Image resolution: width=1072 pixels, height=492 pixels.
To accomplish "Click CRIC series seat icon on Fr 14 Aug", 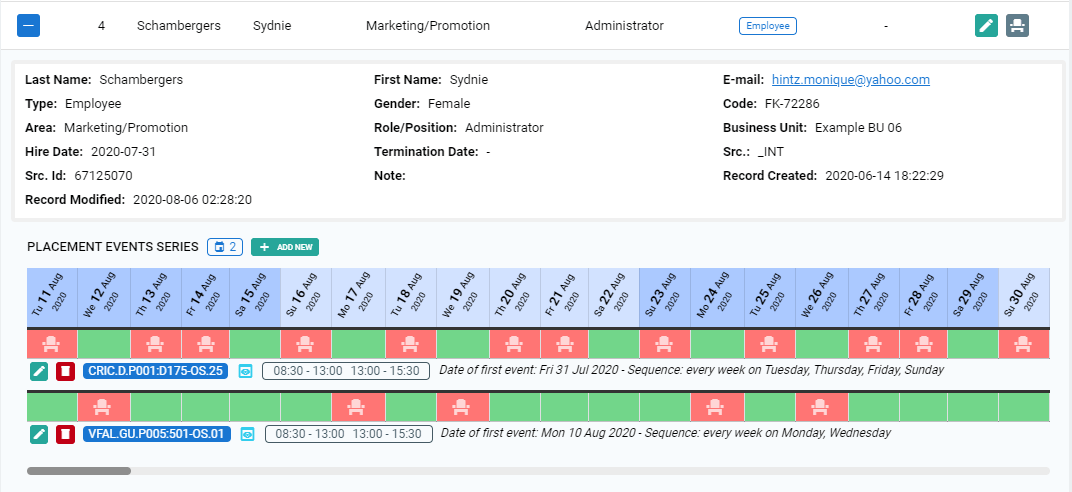I will [x=205, y=344].
